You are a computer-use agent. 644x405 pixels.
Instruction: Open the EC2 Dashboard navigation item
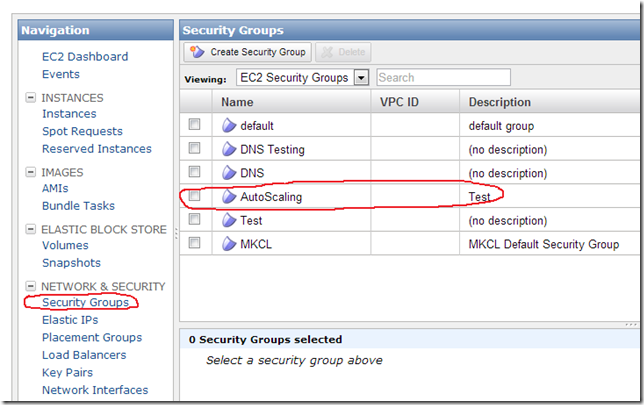85,56
